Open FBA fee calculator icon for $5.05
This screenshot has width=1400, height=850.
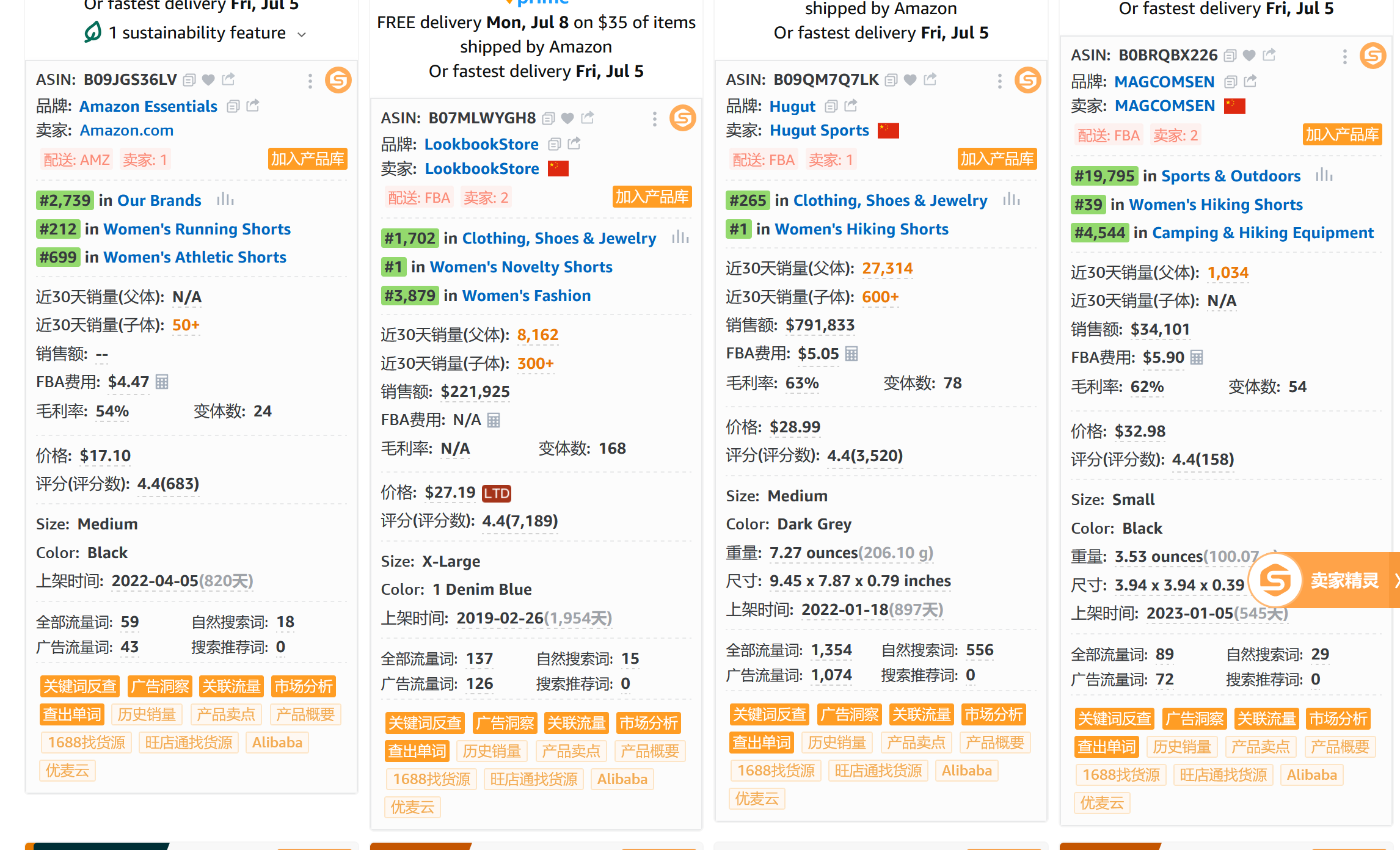[851, 354]
